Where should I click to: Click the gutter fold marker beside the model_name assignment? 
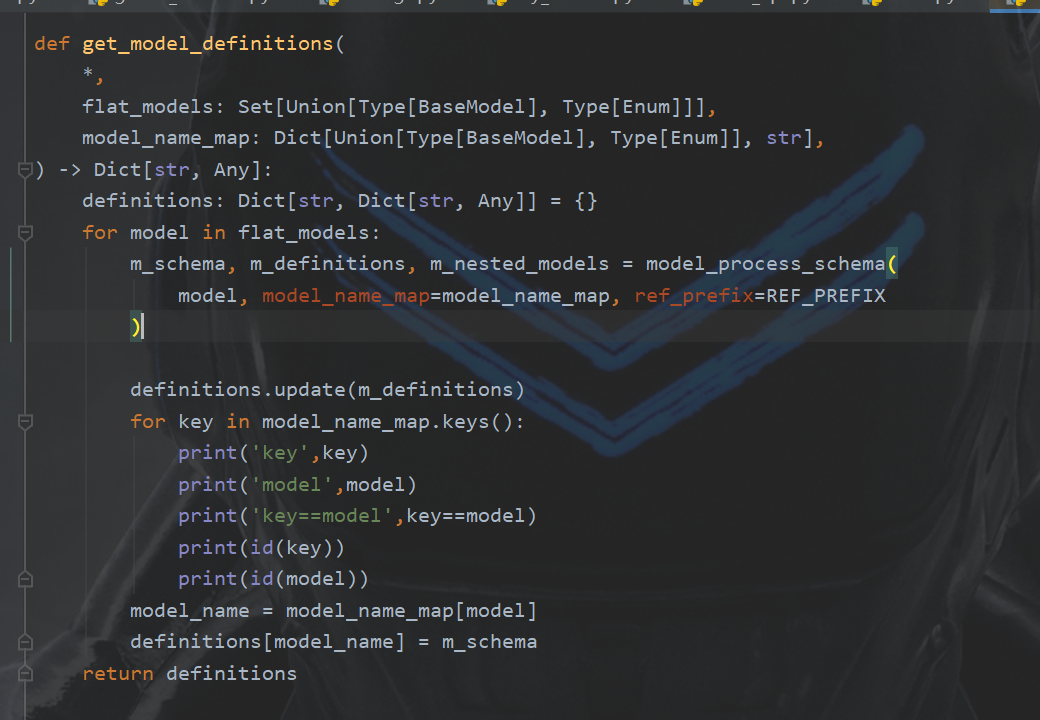pyautogui.click(x=25, y=578)
